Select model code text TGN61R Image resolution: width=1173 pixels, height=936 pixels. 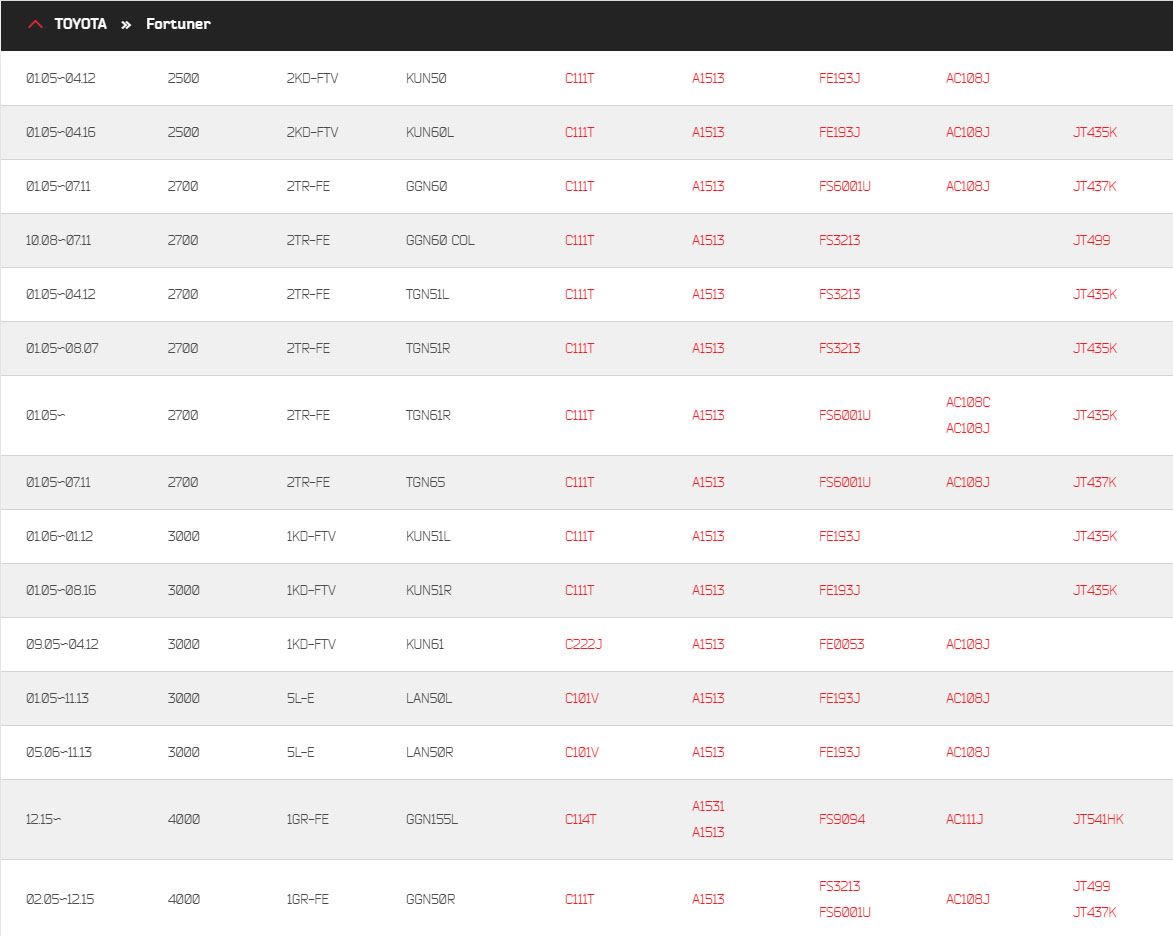pos(428,415)
